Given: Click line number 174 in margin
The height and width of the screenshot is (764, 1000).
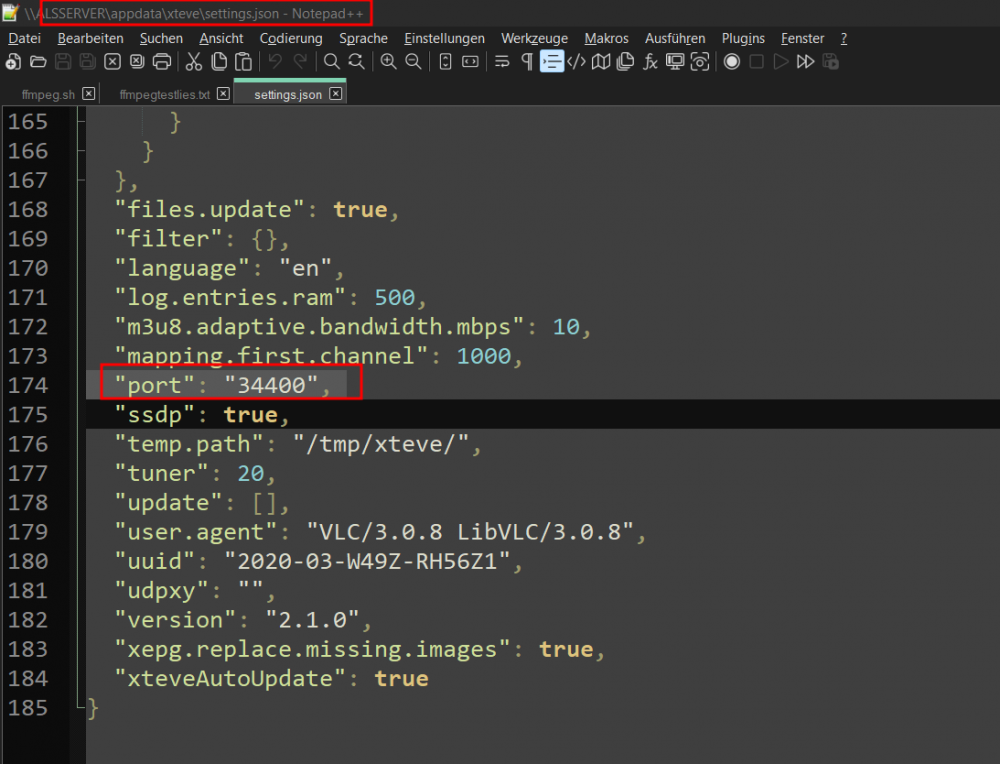Looking at the screenshot, I should (28, 385).
